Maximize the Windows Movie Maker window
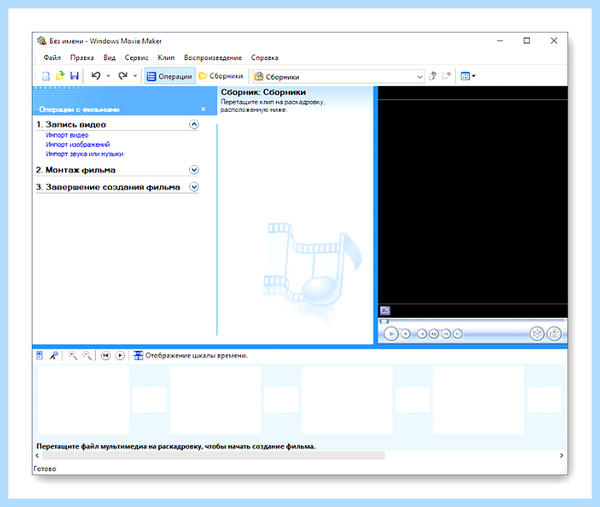Viewport: 600px width, 507px height. coord(527,41)
